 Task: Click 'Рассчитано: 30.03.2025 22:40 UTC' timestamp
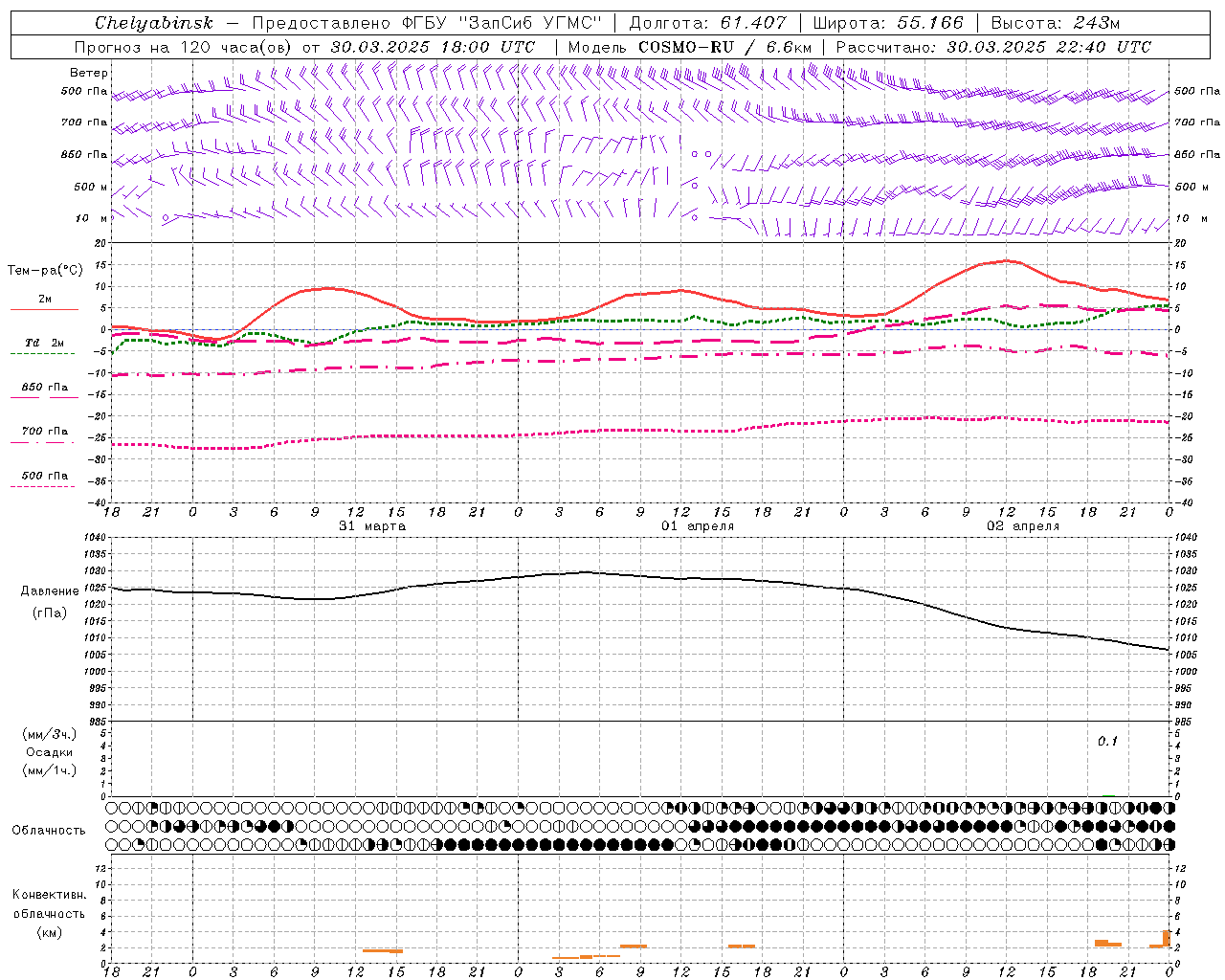[993, 47]
